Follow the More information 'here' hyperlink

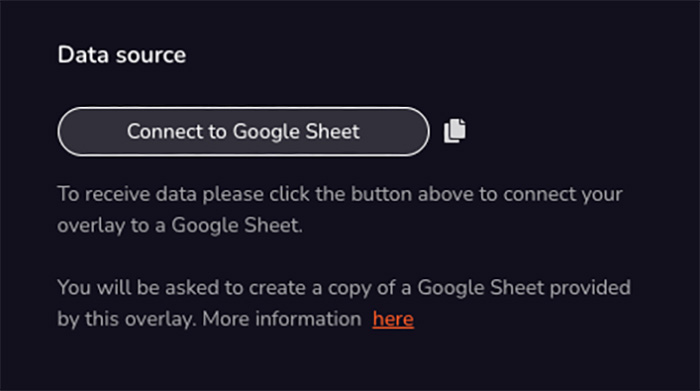pyautogui.click(x=393, y=319)
